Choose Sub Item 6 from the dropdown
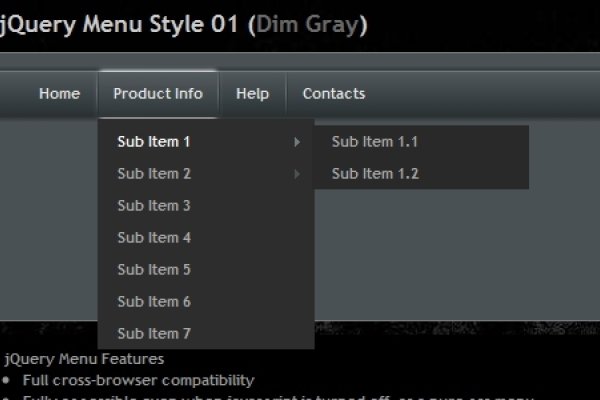Image resolution: width=600 pixels, height=400 pixels. coord(154,302)
